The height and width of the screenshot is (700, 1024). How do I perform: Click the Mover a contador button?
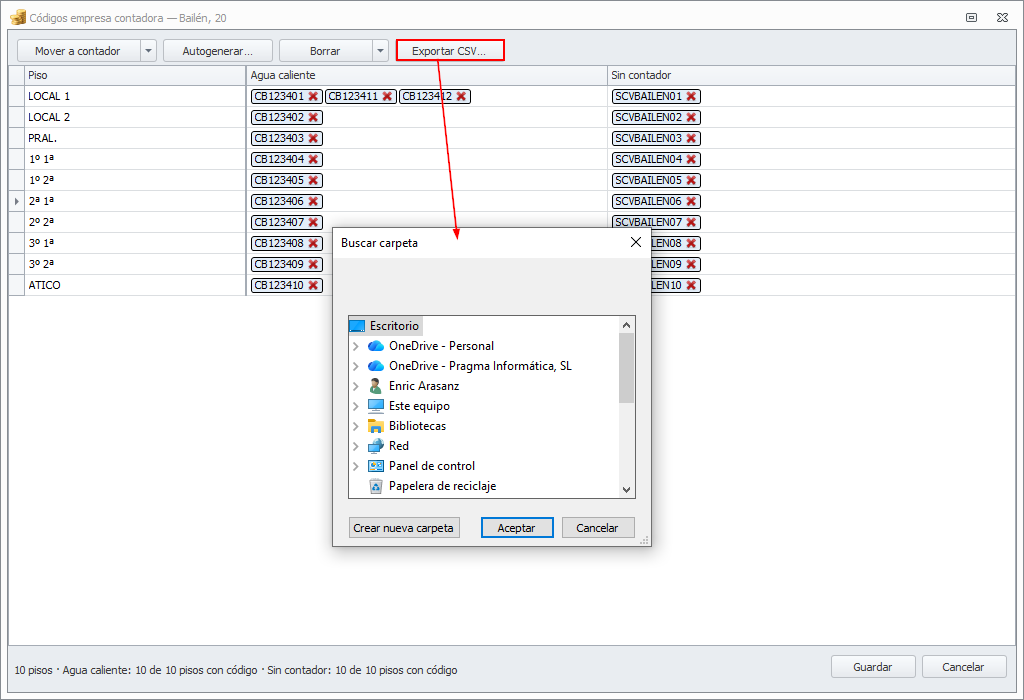78,51
